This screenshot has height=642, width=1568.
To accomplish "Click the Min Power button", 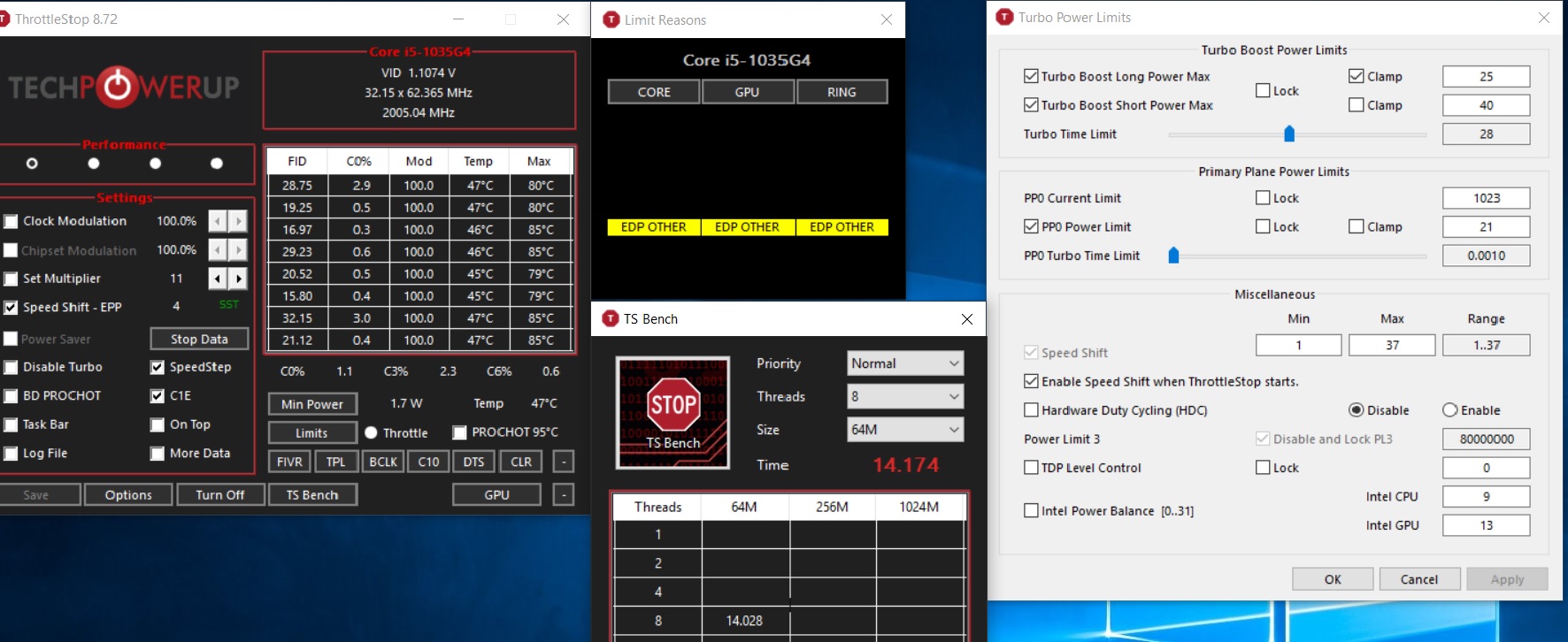I will pyautogui.click(x=312, y=404).
